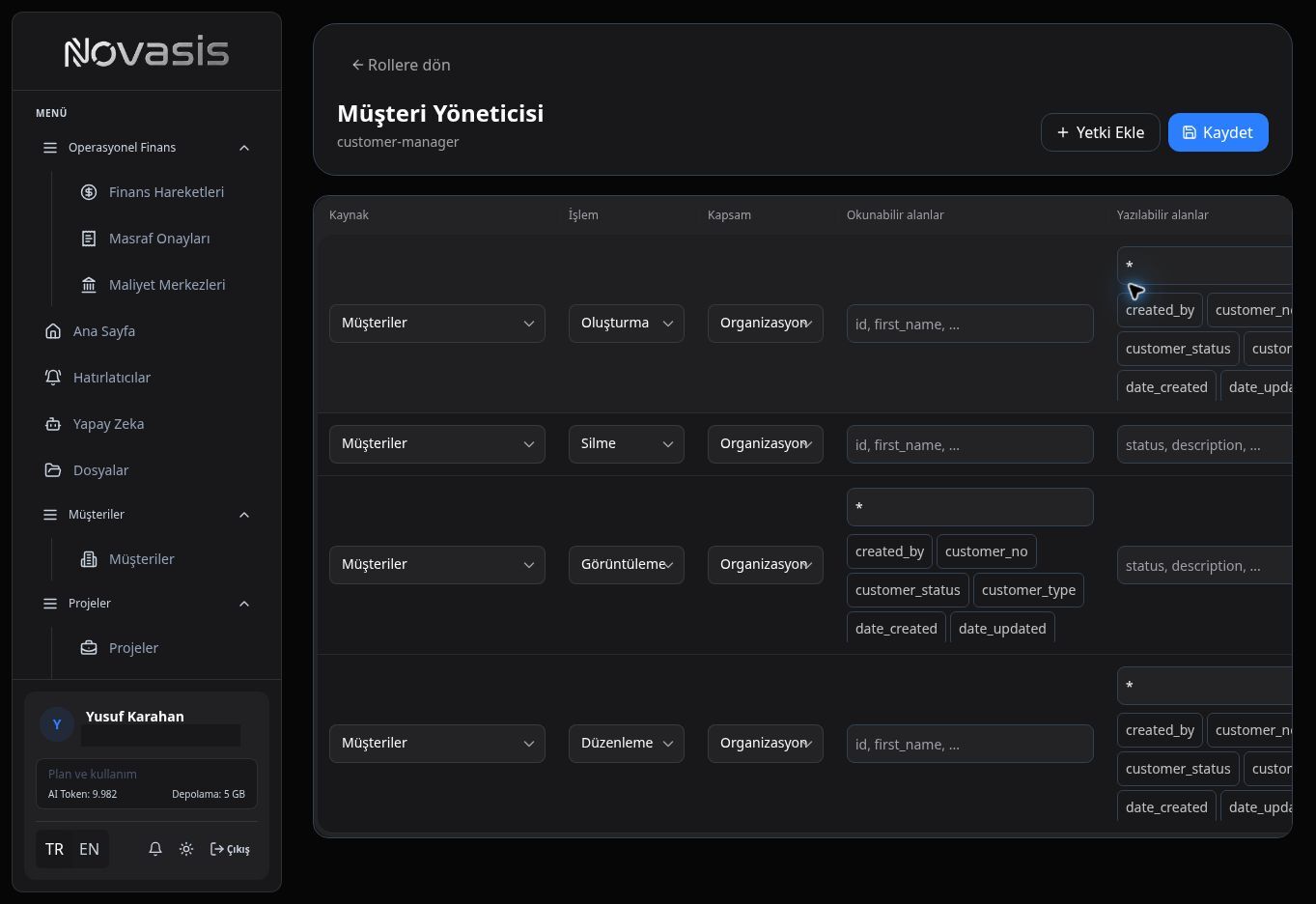The width and height of the screenshot is (1316, 904).
Task: Click Yetki Ekle button
Action: [1101, 132]
